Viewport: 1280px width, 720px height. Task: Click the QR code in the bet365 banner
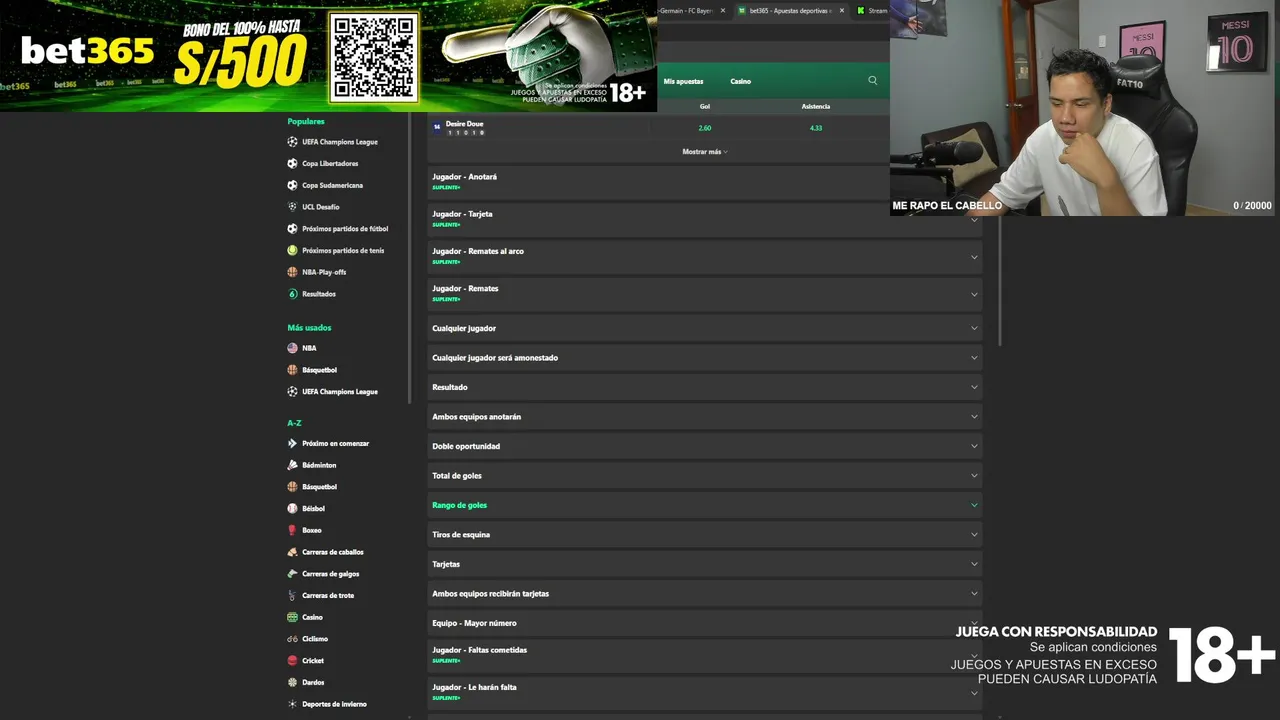click(x=374, y=57)
